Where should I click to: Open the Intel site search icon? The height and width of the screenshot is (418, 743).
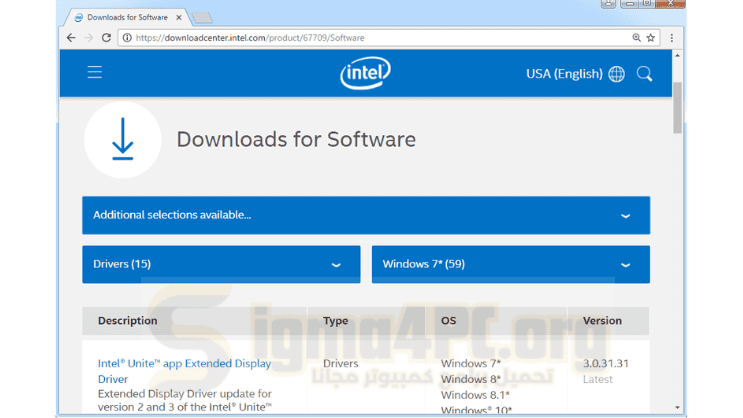tap(644, 74)
